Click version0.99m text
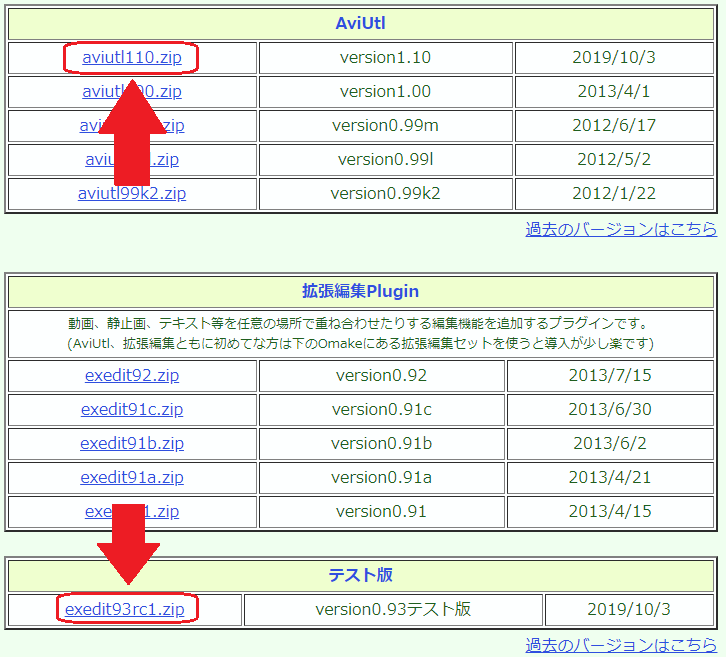 [x=385, y=125]
